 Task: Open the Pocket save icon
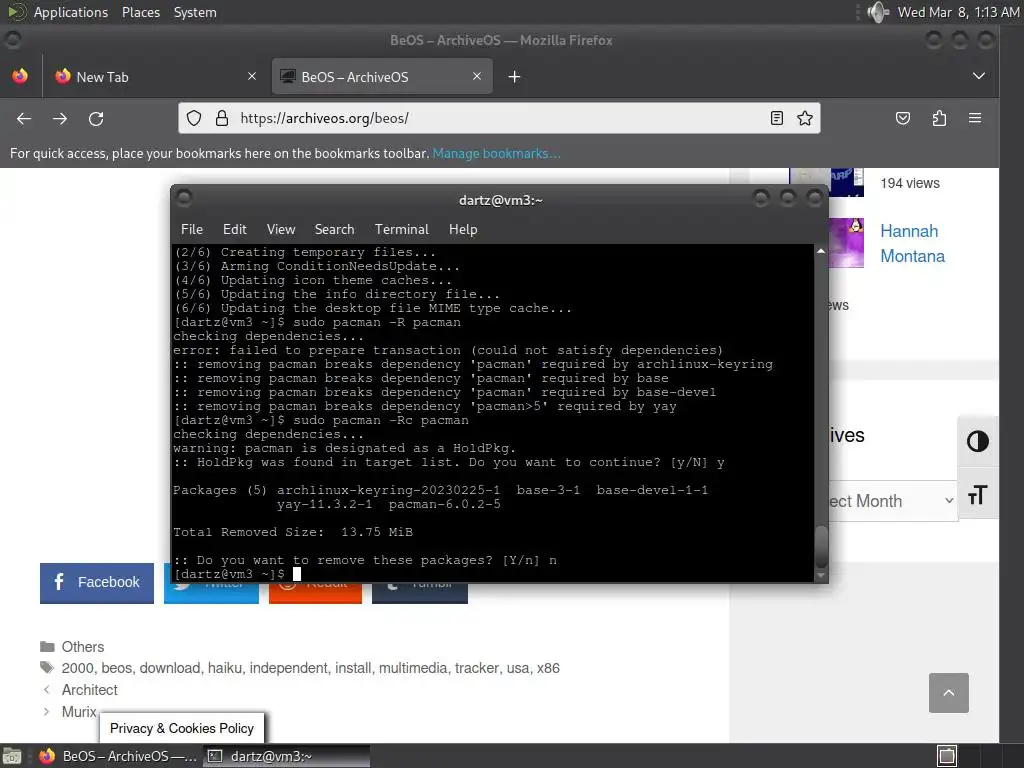pos(903,118)
